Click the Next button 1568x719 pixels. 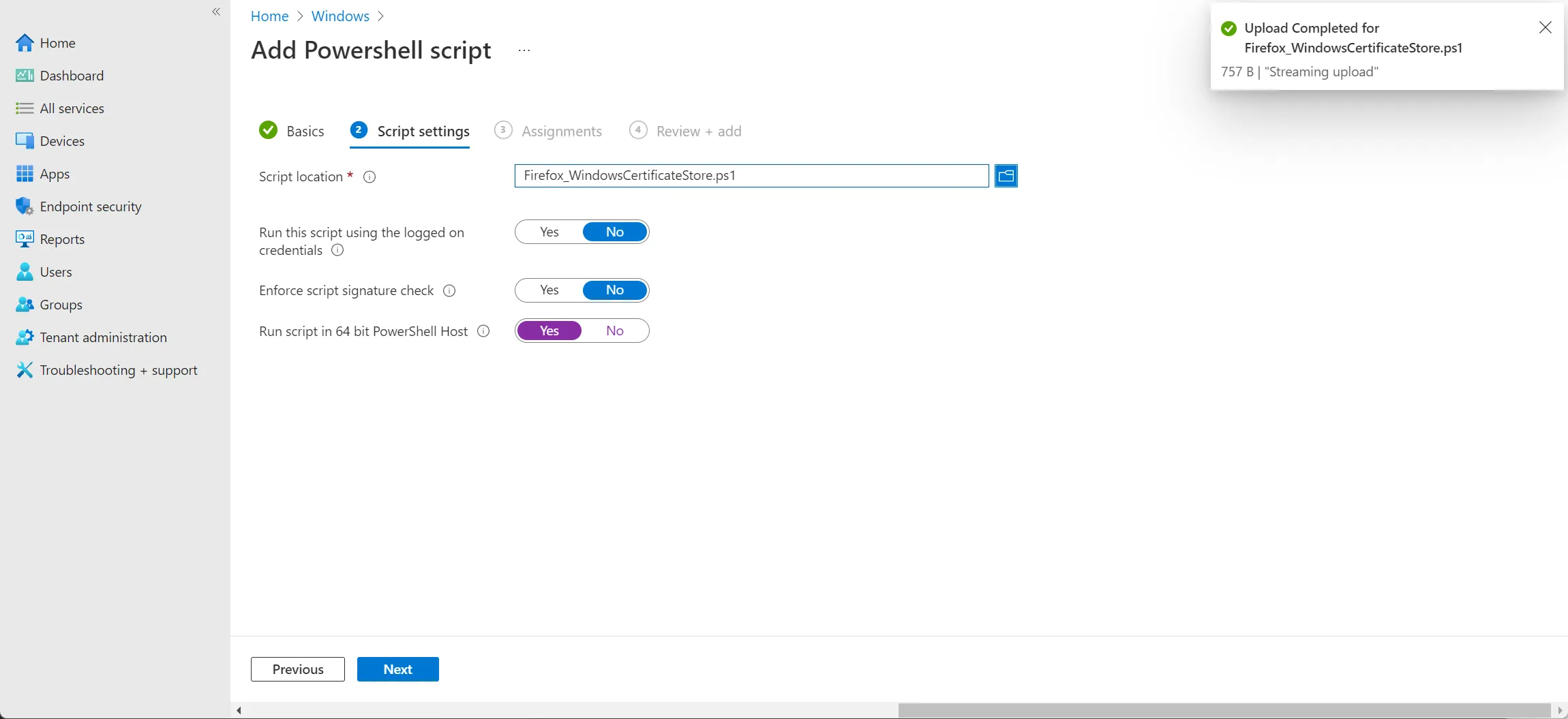(x=398, y=669)
